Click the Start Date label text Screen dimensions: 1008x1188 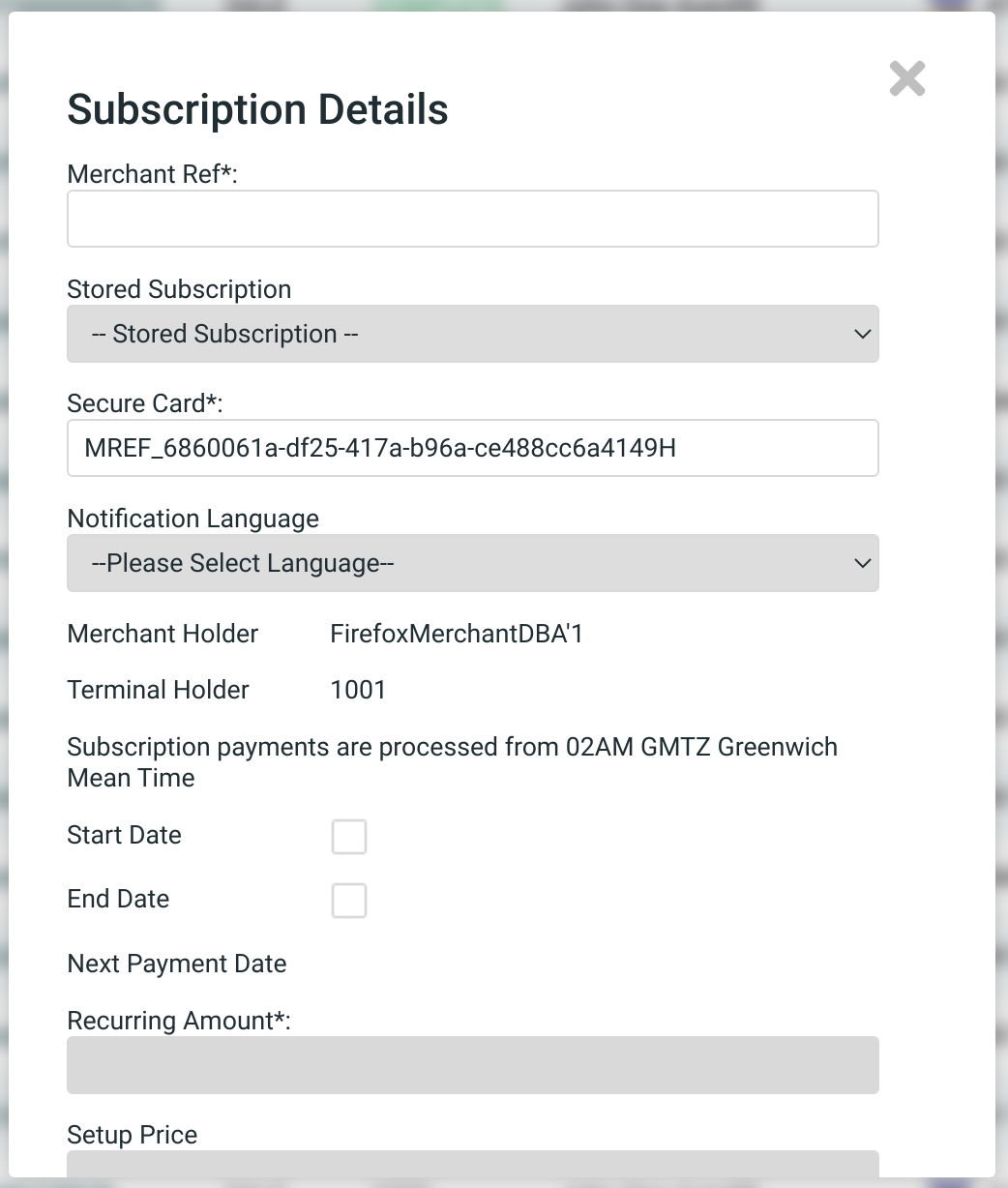pos(124,835)
